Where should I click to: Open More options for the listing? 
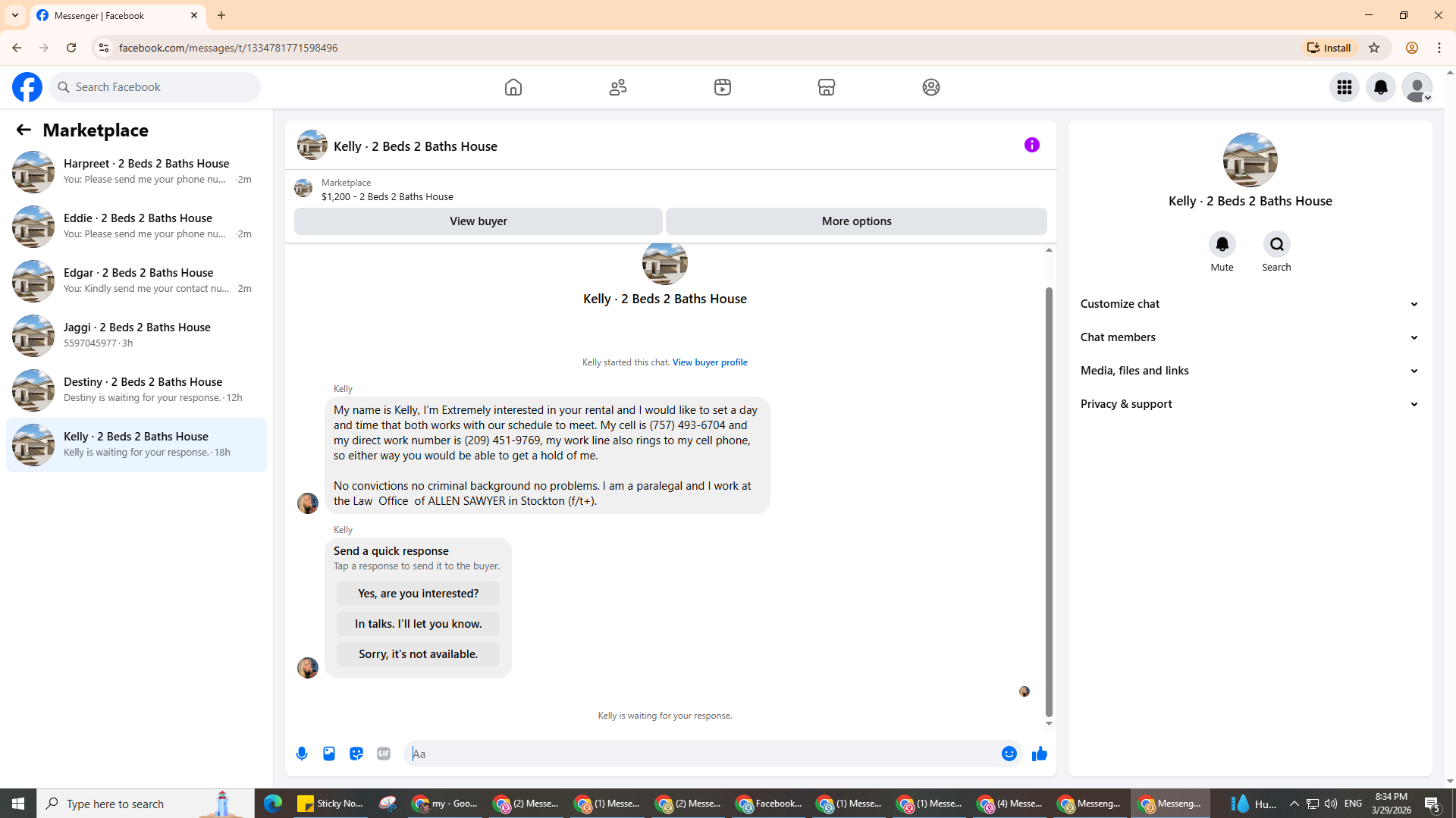click(856, 221)
